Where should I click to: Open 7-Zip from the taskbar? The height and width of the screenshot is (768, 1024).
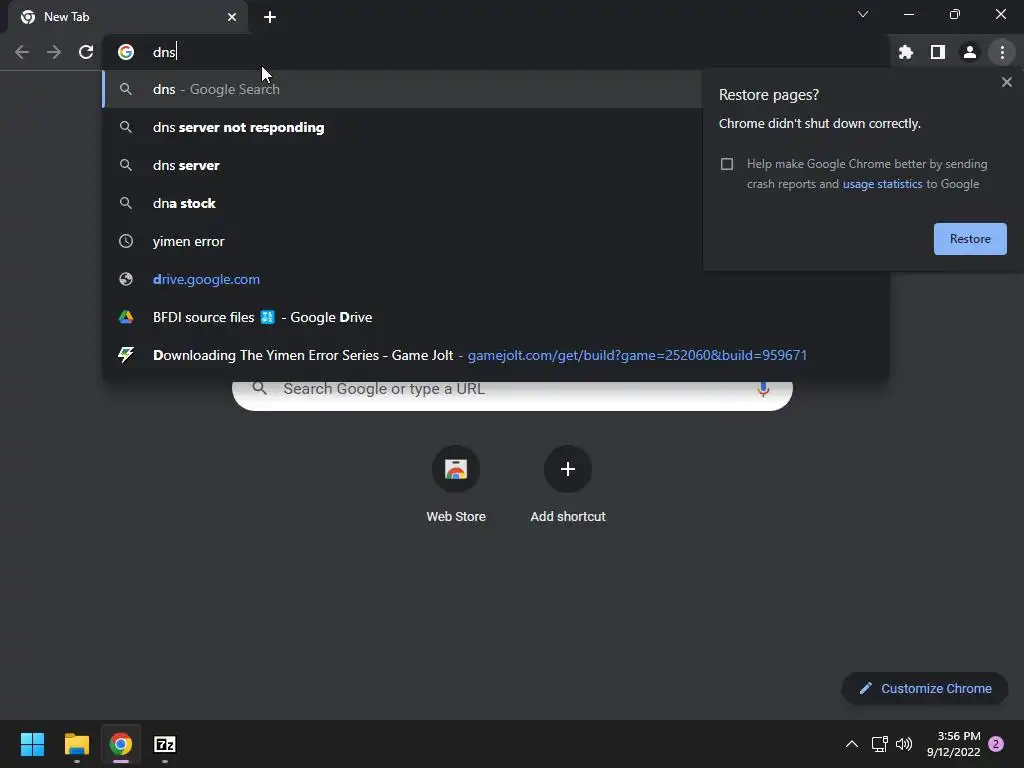[165, 744]
